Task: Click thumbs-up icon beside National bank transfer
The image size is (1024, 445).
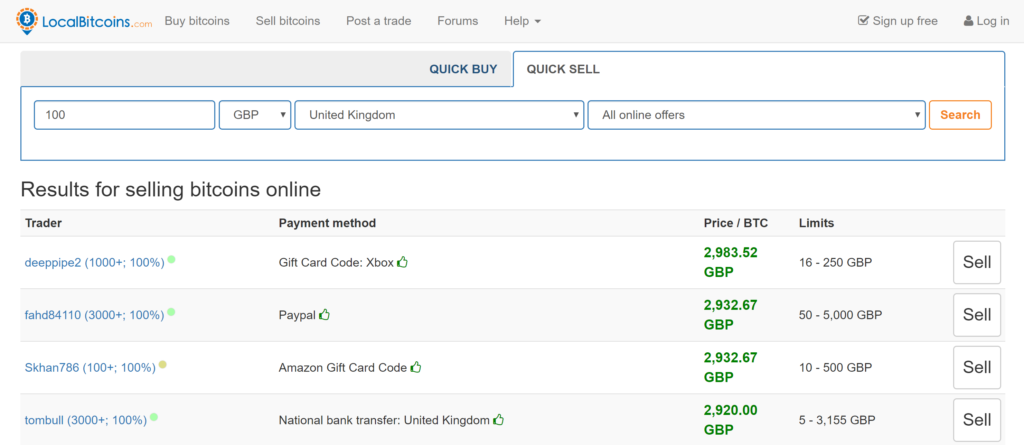Action: pyautogui.click(x=499, y=420)
